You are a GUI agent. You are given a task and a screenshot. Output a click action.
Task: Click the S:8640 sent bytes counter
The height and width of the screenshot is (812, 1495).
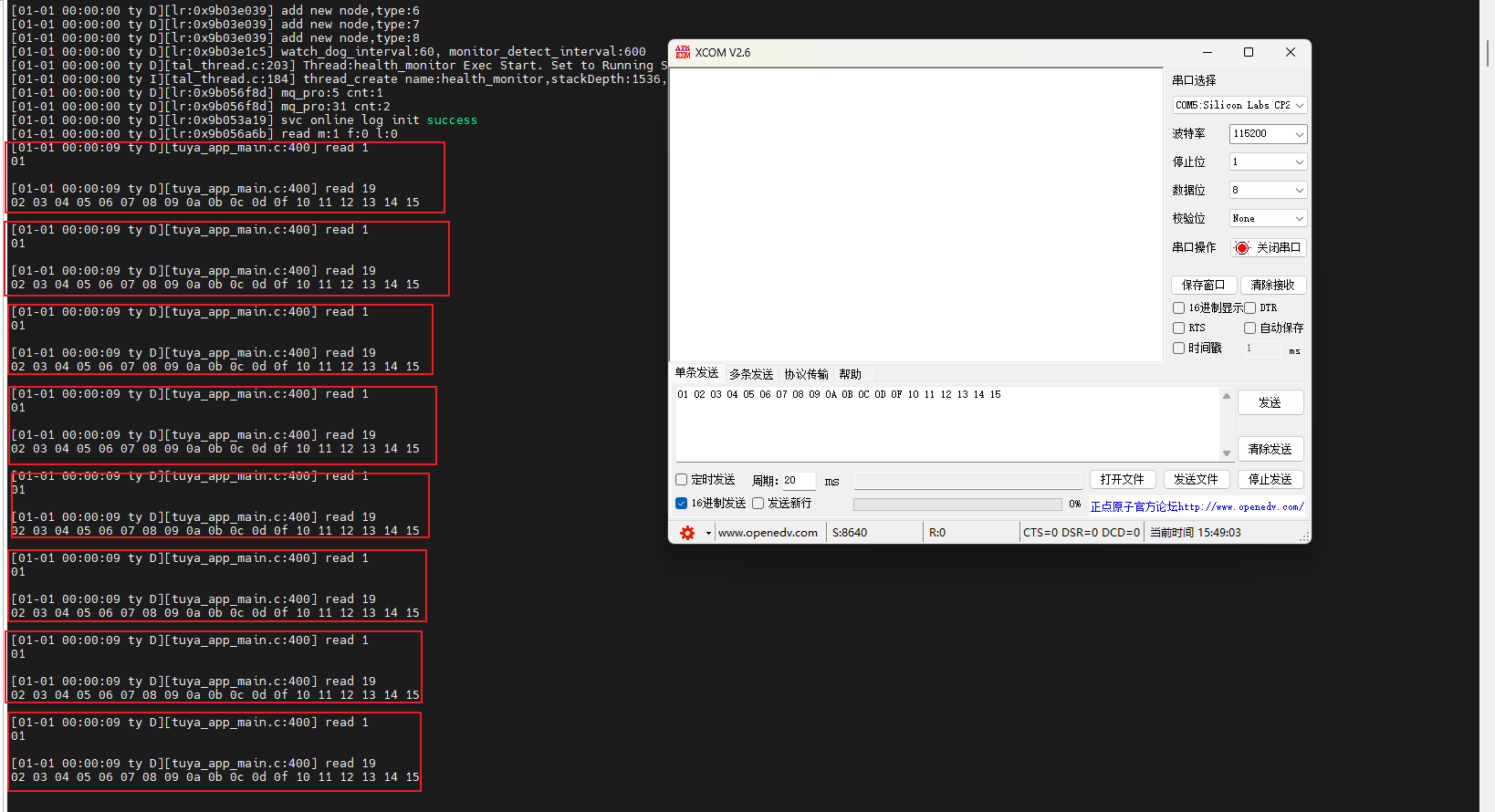click(x=850, y=533)
